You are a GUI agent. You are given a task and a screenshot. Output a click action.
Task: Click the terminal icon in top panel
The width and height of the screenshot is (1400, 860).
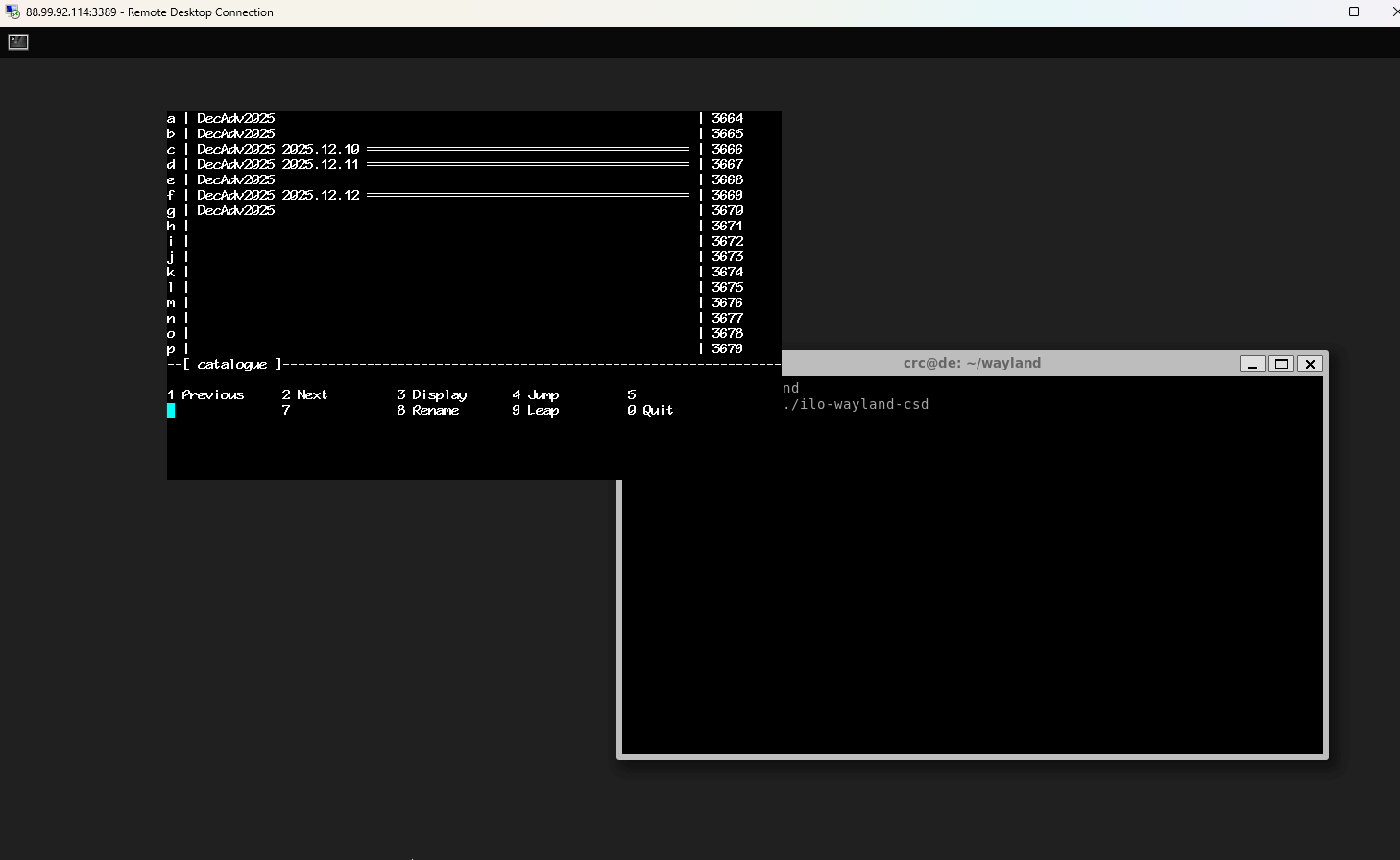click(18, 41)
